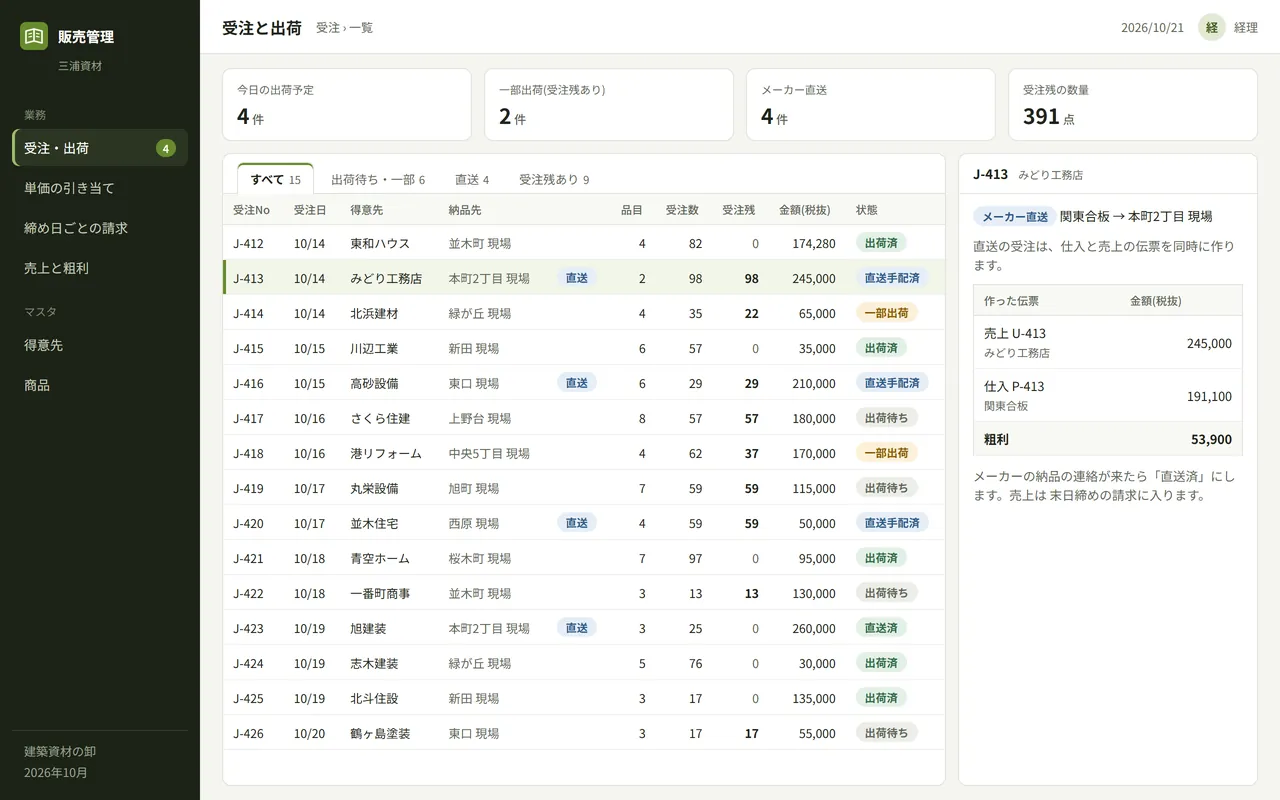Sort by the 受注No column header
Viewport: 1280px width, 800px height.
click(252, 210)
